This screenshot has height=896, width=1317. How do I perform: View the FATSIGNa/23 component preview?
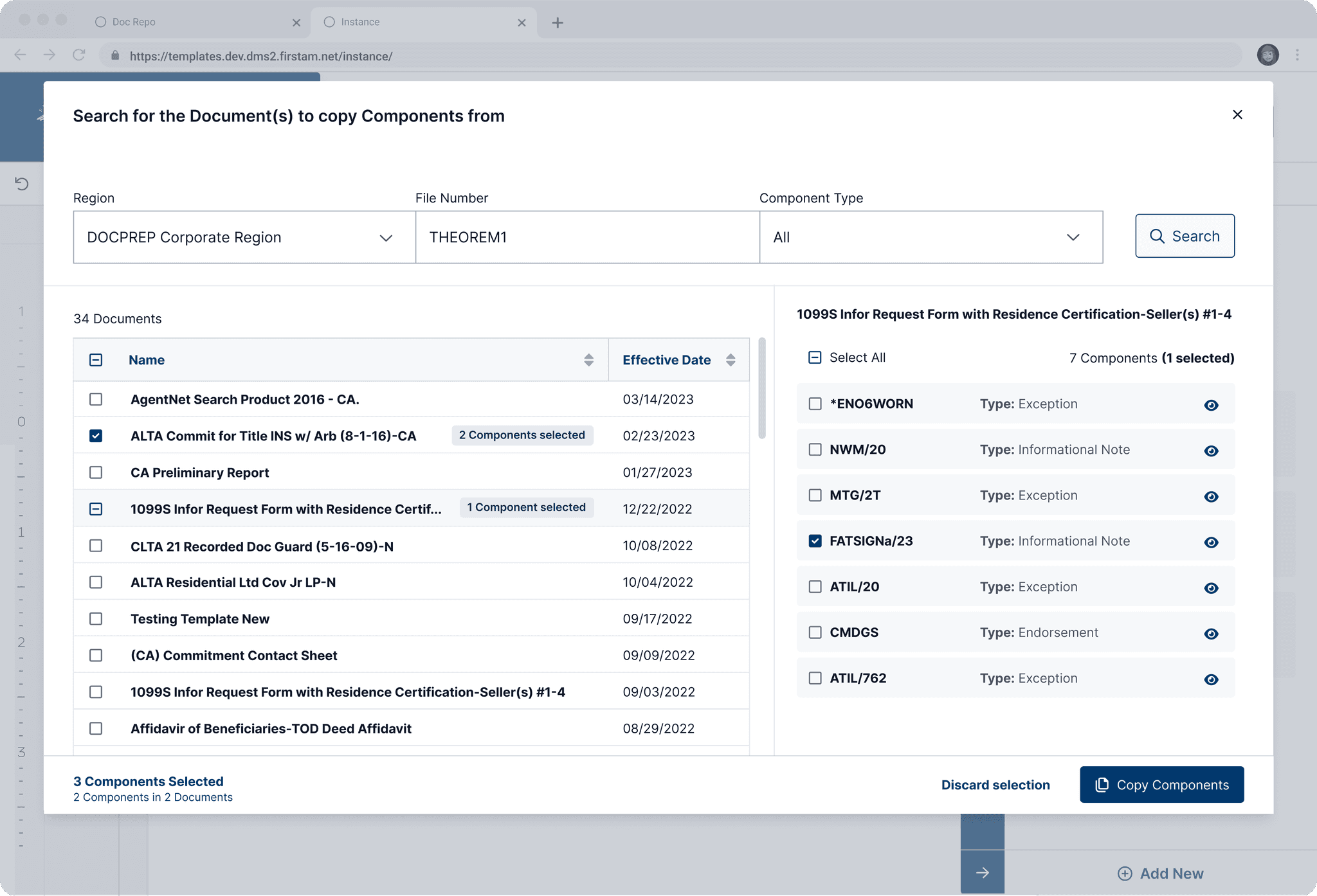[1211, 542]
